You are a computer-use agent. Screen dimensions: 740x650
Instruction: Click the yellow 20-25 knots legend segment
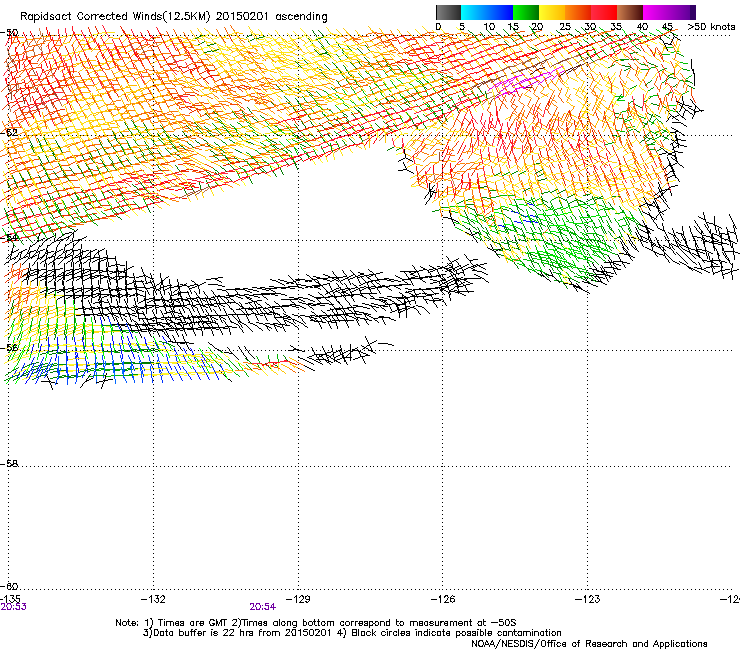click(552, 12)
